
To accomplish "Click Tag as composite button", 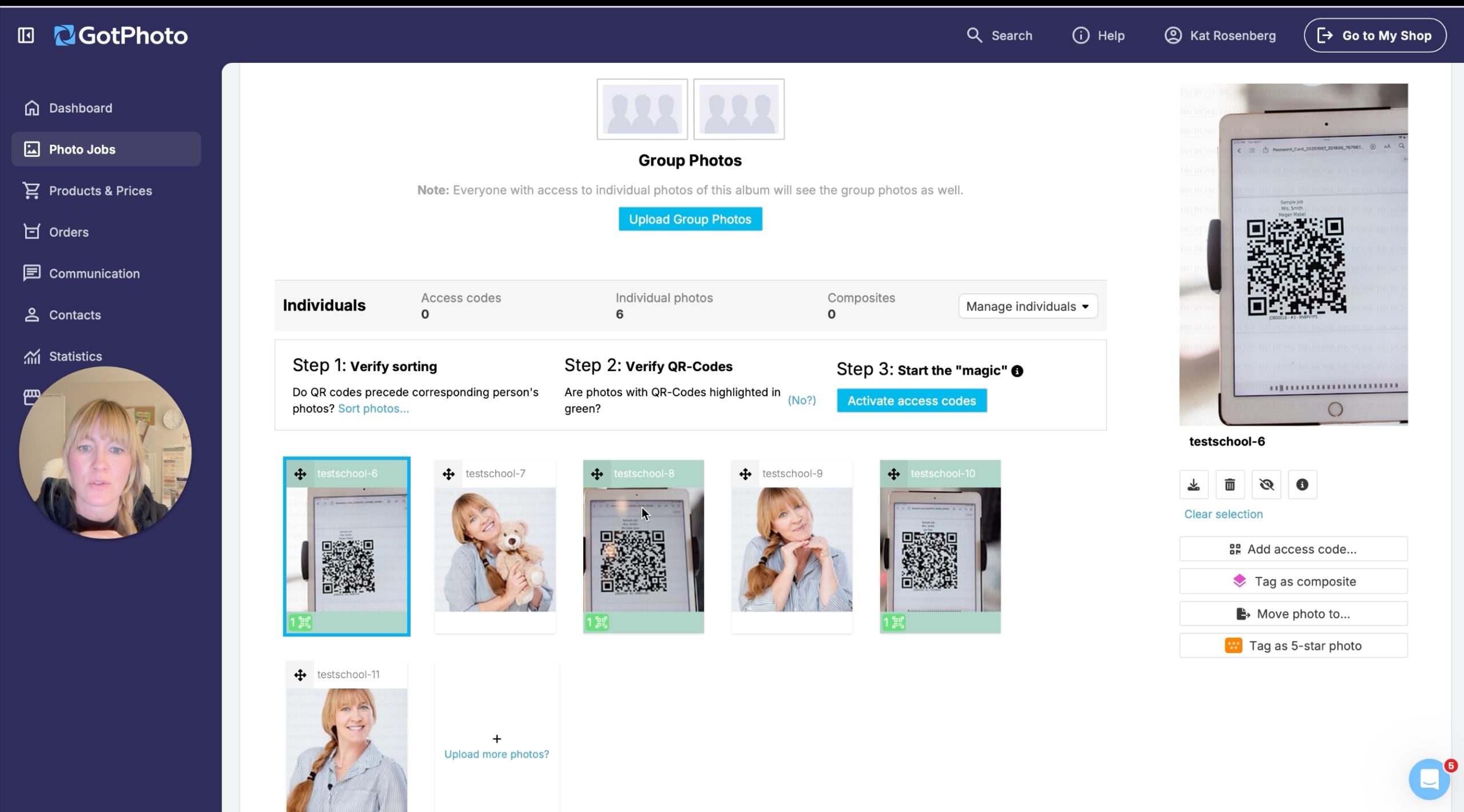I will pyautogui.click(x=1293, y=582).
